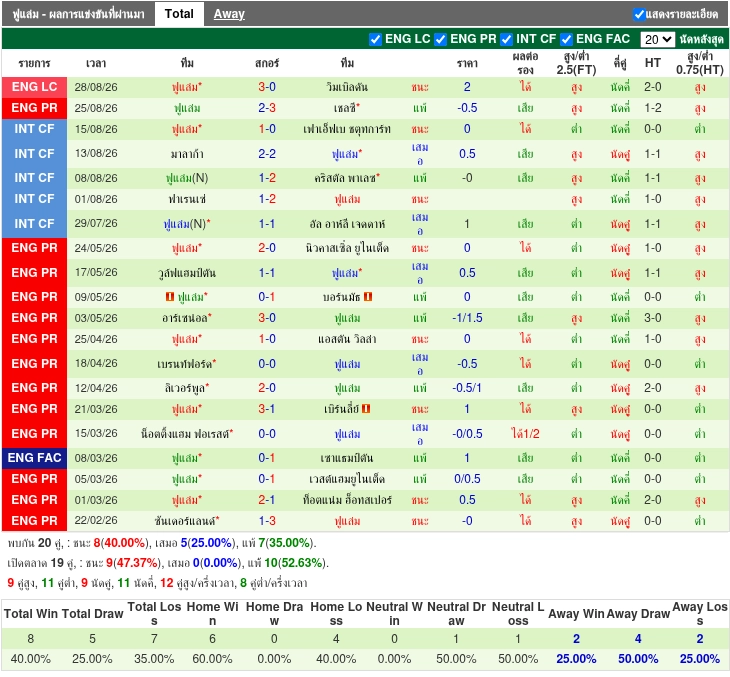The width and height of the screenshot is (730, 677).
Task: Select the date 24/05/26
Action: pos(96,248)
